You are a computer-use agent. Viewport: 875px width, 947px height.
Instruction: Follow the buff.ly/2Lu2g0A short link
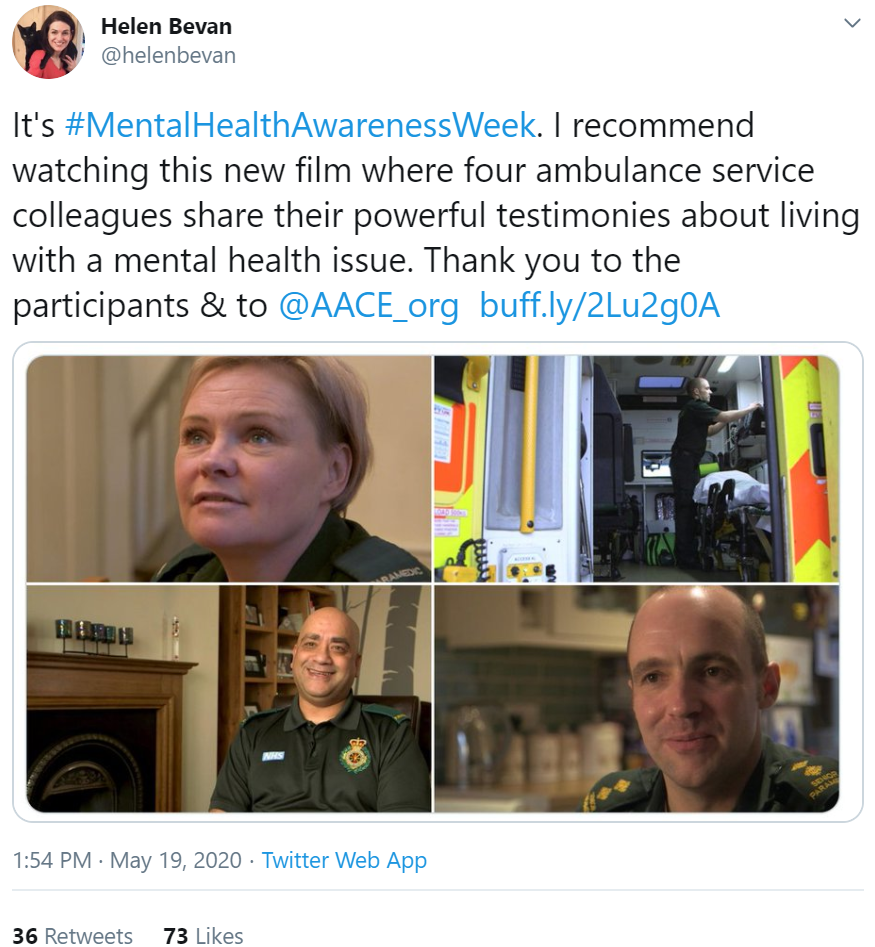click(x=600, y=306)
